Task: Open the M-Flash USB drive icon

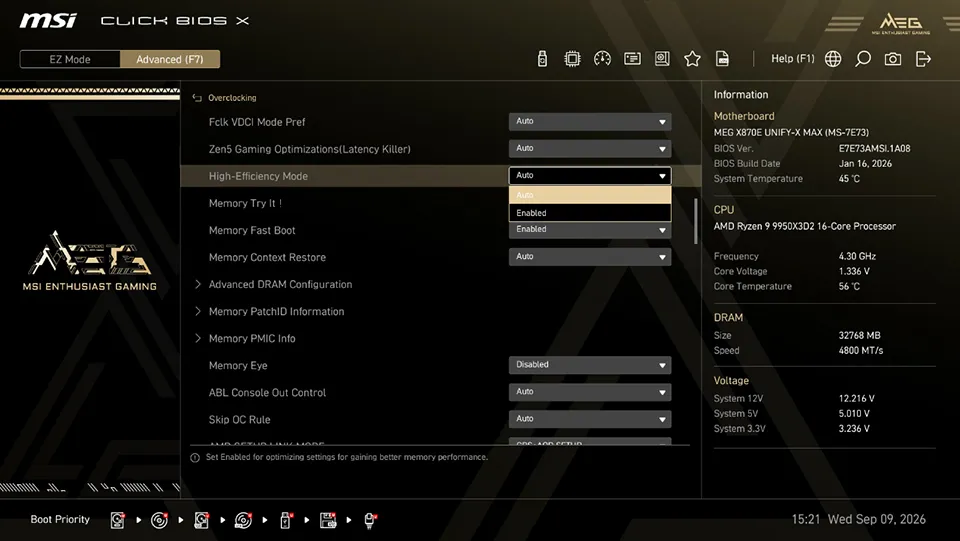Action: coord(542,59)
